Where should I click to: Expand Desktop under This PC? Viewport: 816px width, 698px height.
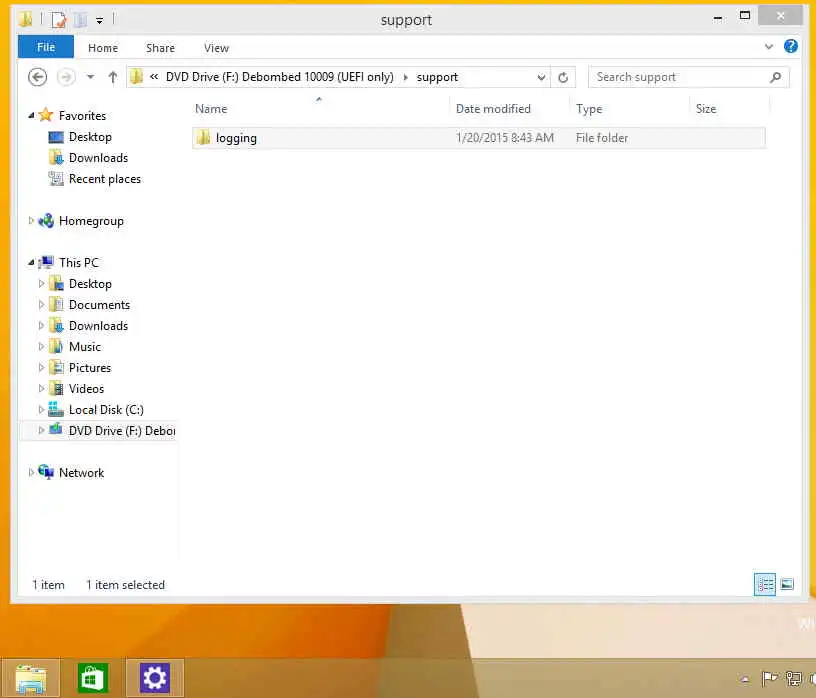[42, 284]
